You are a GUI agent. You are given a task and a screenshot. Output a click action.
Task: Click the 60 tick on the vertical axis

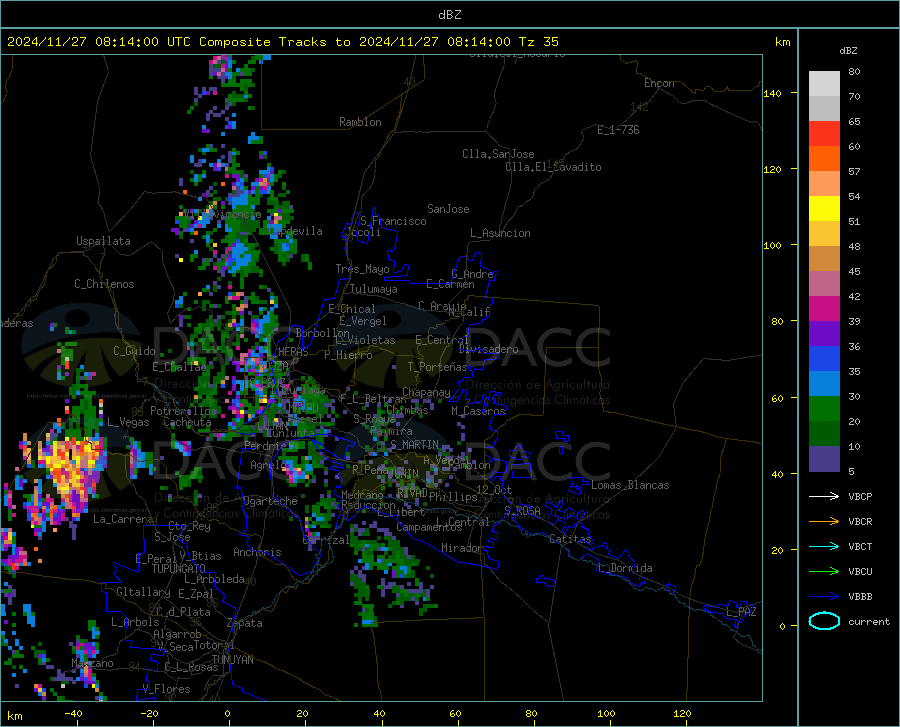(777, 398)
